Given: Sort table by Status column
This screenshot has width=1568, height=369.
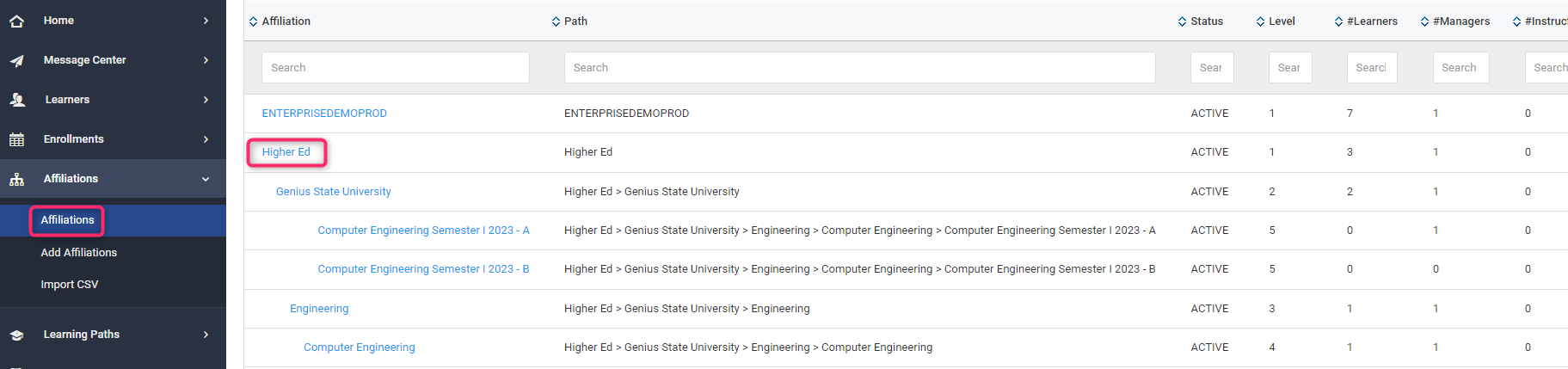Looking at the screenshot, I should (x=1182, y=22).
